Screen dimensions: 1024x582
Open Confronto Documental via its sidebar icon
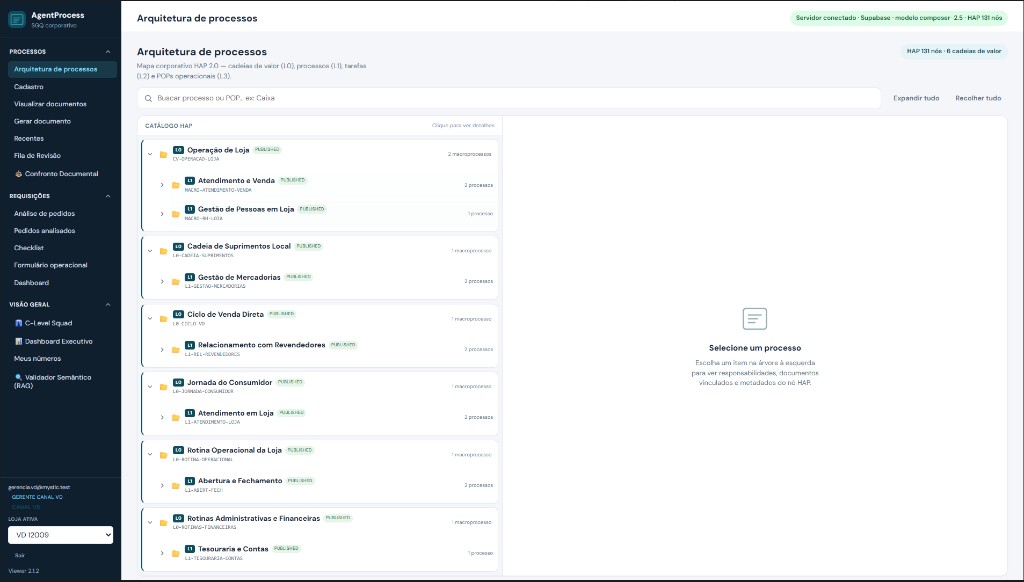tap(19, 174)
